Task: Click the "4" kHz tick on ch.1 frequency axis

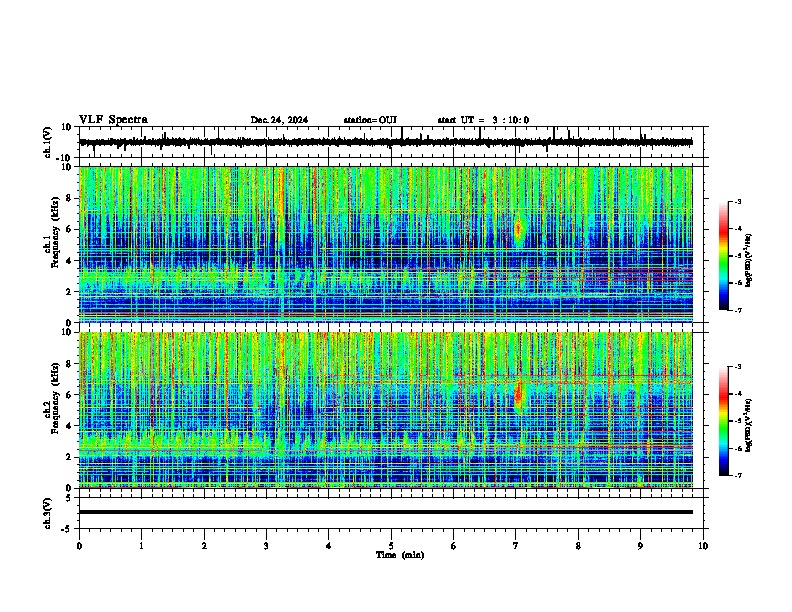Action: (x=70, y=261)
